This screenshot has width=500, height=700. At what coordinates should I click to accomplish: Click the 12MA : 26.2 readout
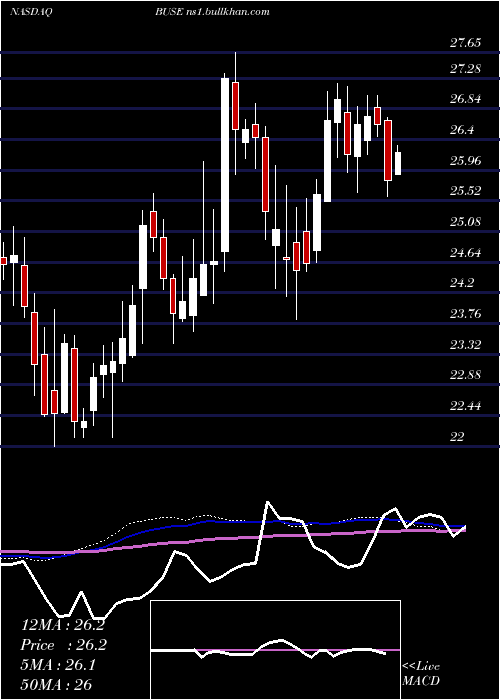coord(62,625)
